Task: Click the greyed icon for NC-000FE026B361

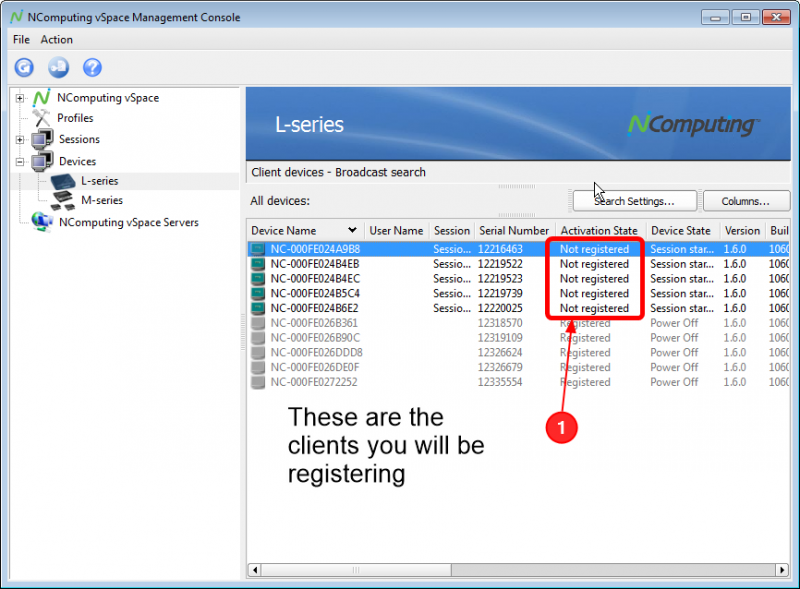Action: pos(258,323)
